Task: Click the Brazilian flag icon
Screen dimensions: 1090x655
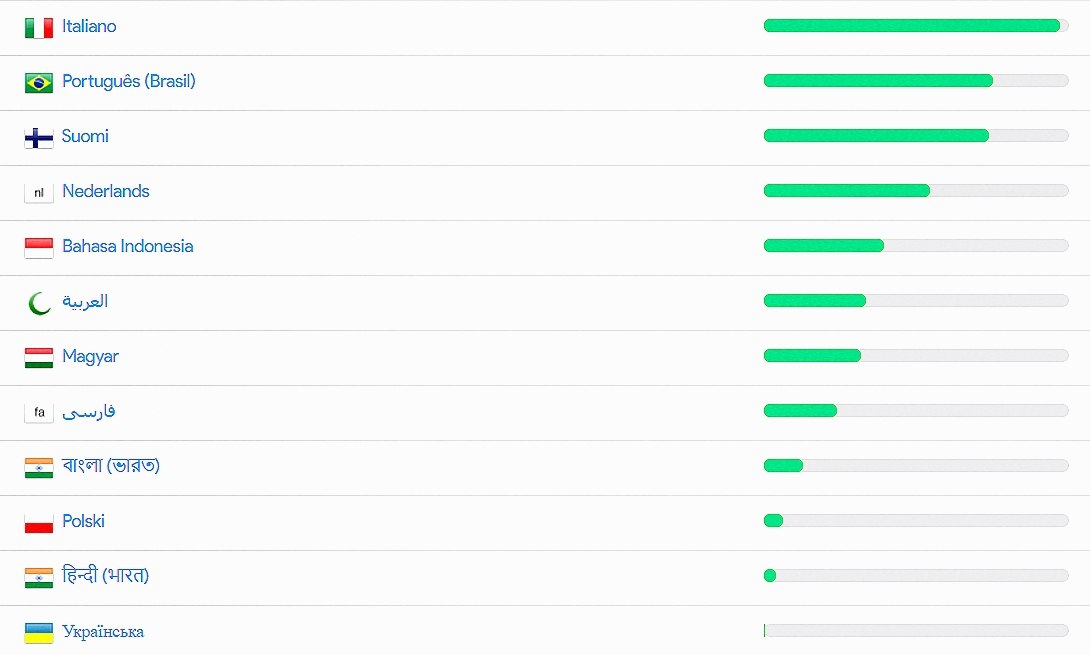Action: coord(39,82)
